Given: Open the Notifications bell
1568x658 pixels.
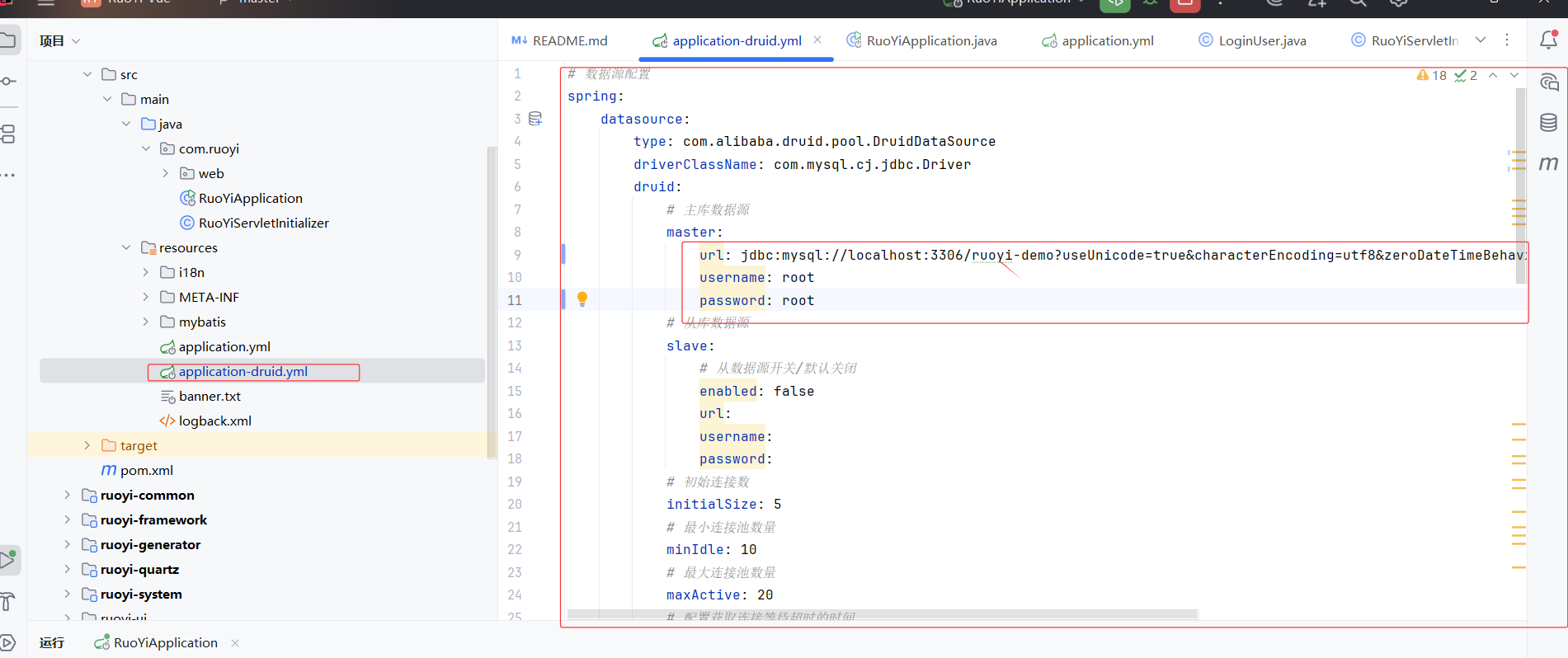Looking at the screenshot, I should pos(1549,40).
